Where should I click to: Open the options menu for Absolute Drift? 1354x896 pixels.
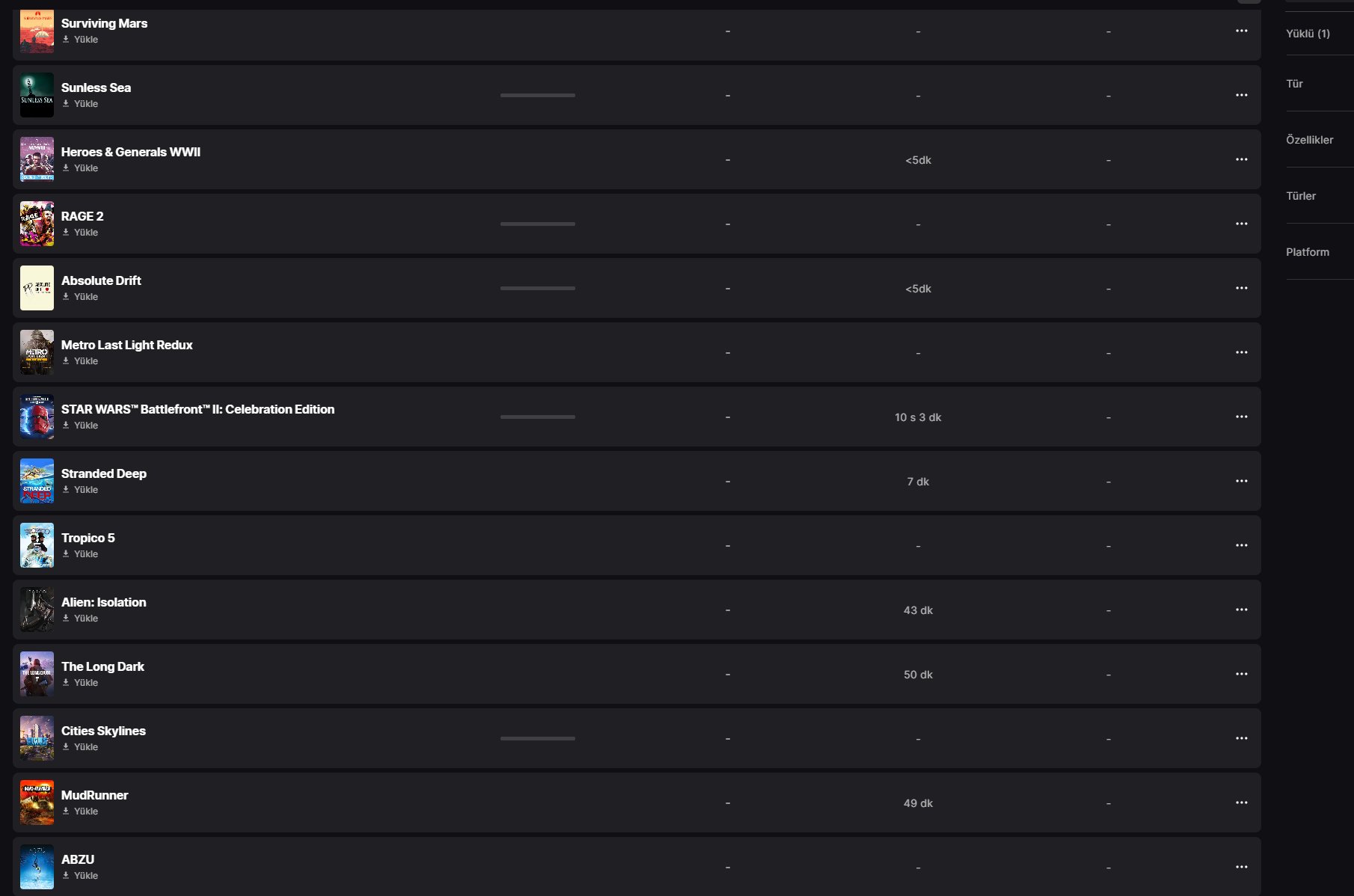(1241, 288)
